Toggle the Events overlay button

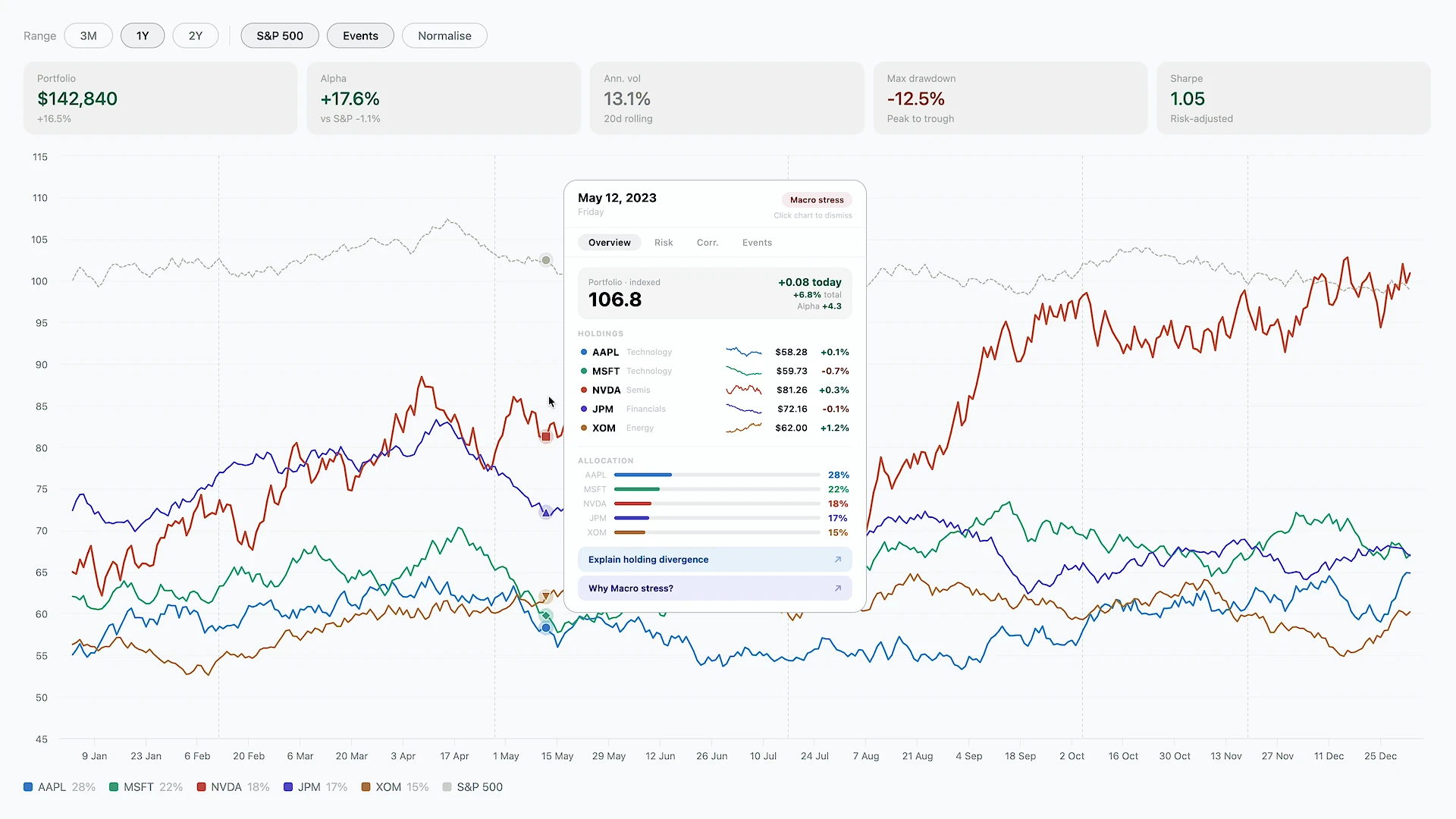point(360,36)
